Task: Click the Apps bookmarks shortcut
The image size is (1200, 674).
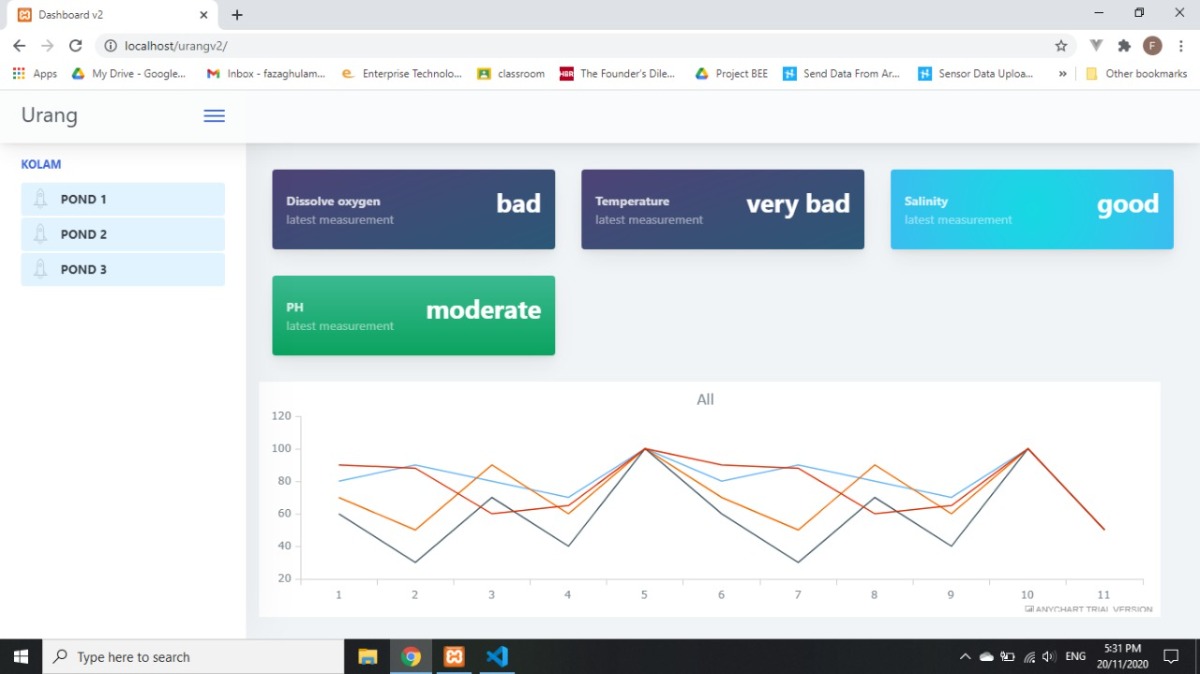Action: click(x=35, y=73)
